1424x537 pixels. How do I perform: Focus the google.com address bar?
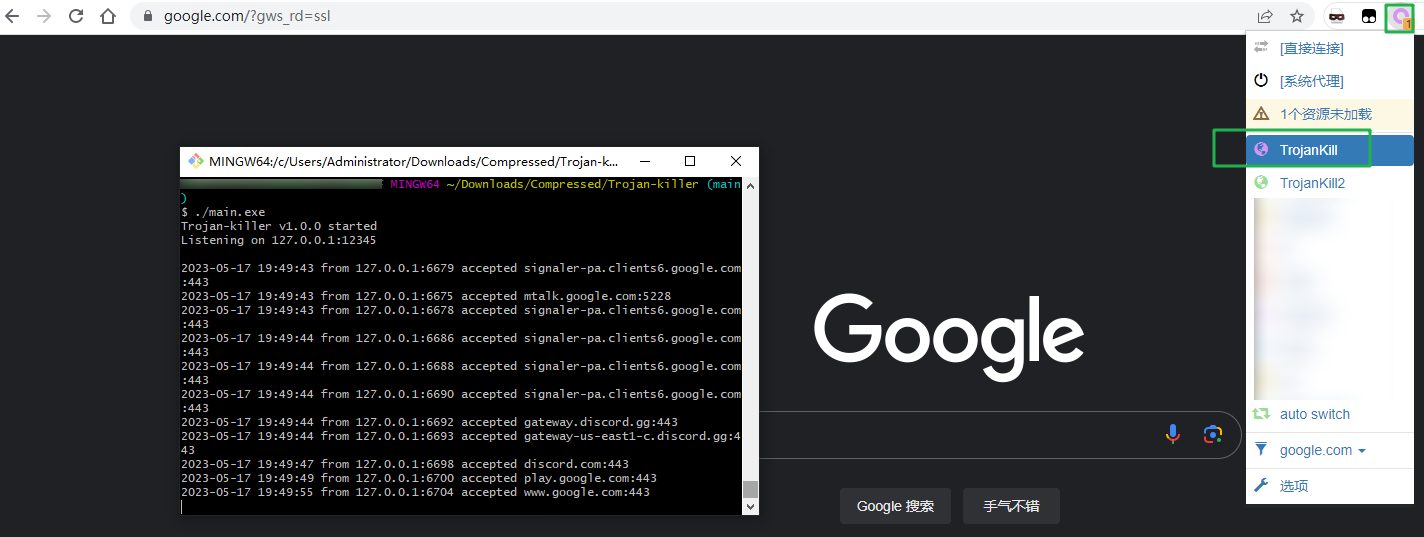(690, 16)
